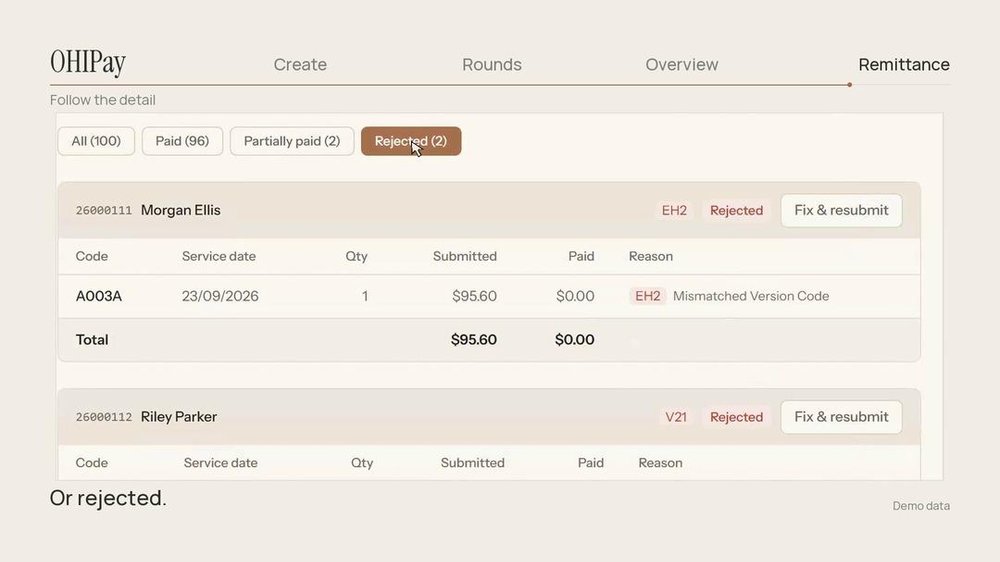Click EH2 reason badge in A003A row

point(647,296)
